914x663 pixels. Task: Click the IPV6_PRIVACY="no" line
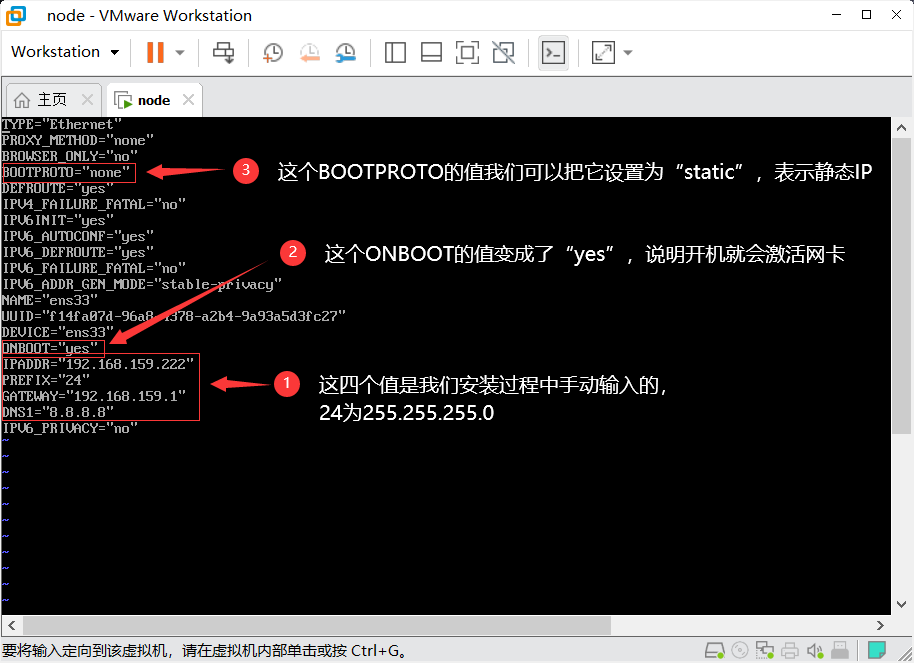pyautogui.click(x=70, y=429)
